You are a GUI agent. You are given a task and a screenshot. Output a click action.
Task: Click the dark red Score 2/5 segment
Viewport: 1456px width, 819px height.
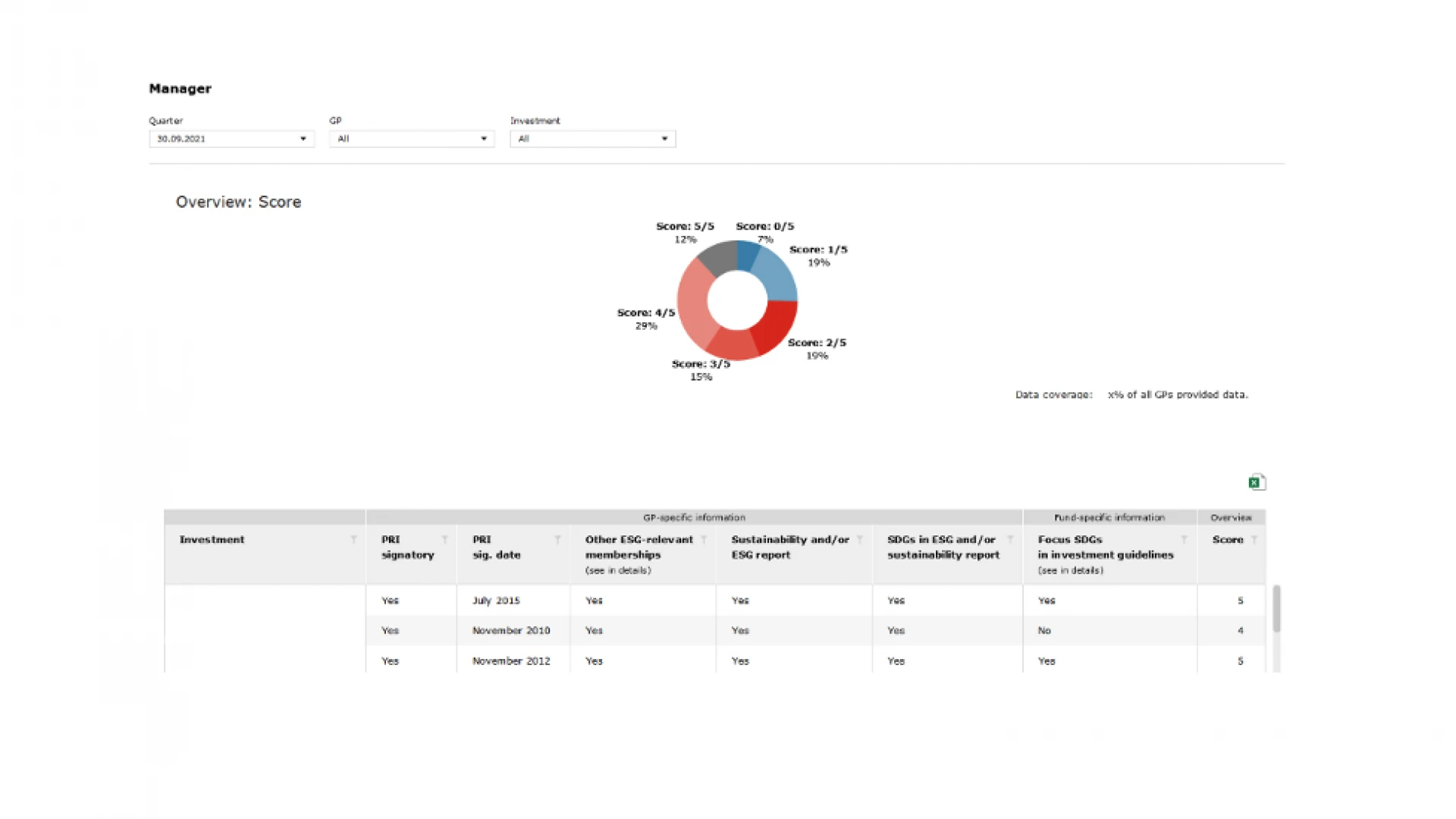pyautogui.click(x=775, y=326)
